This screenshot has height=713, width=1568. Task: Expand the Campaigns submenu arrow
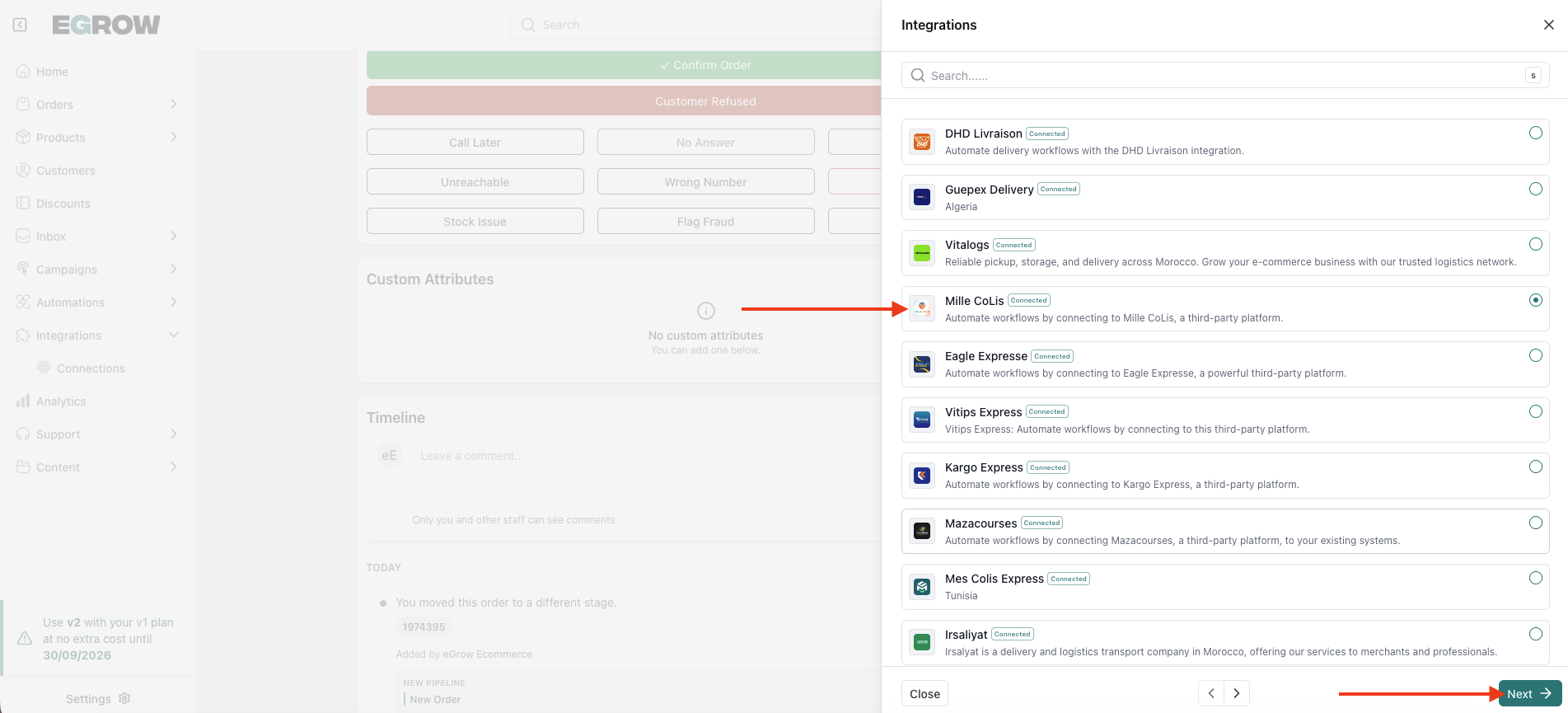[x=173, y=270]
